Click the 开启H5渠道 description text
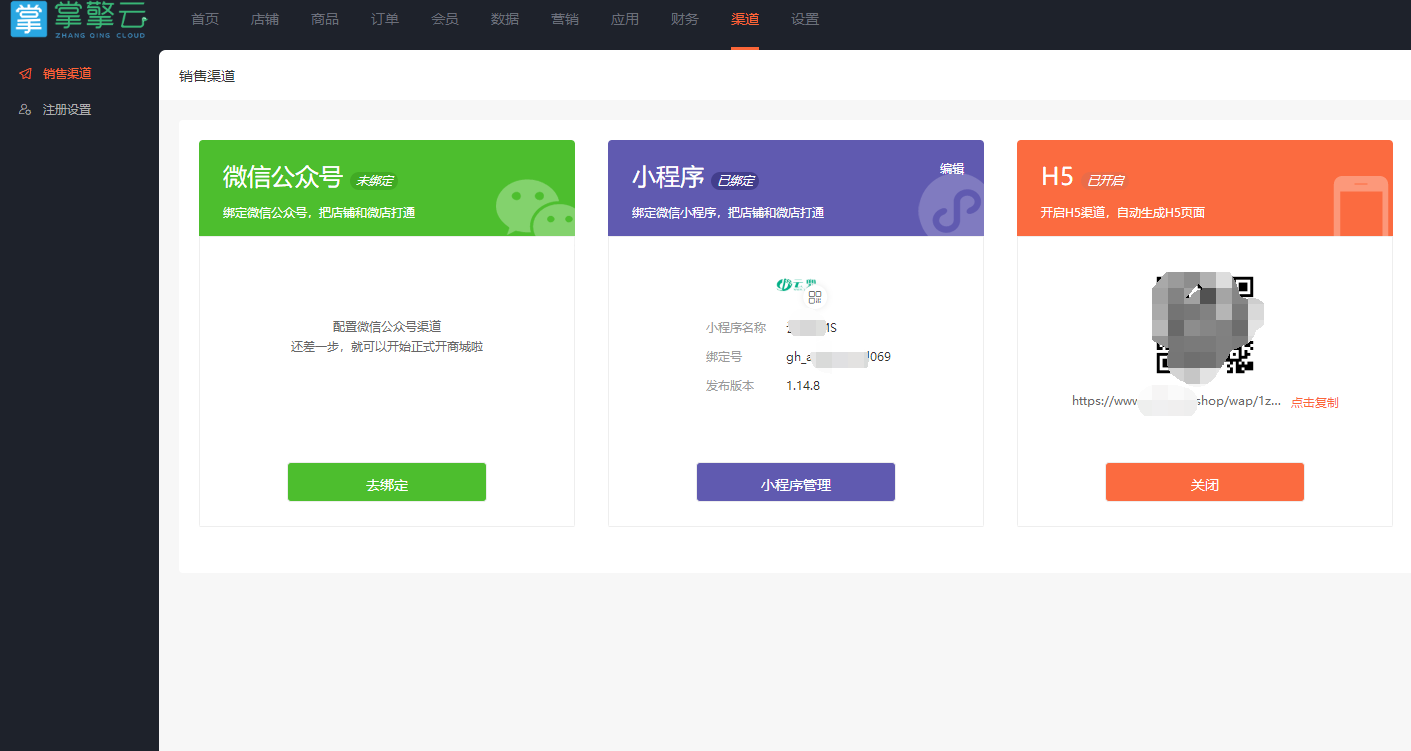 pyautogui.click(x=1123, y=213)
